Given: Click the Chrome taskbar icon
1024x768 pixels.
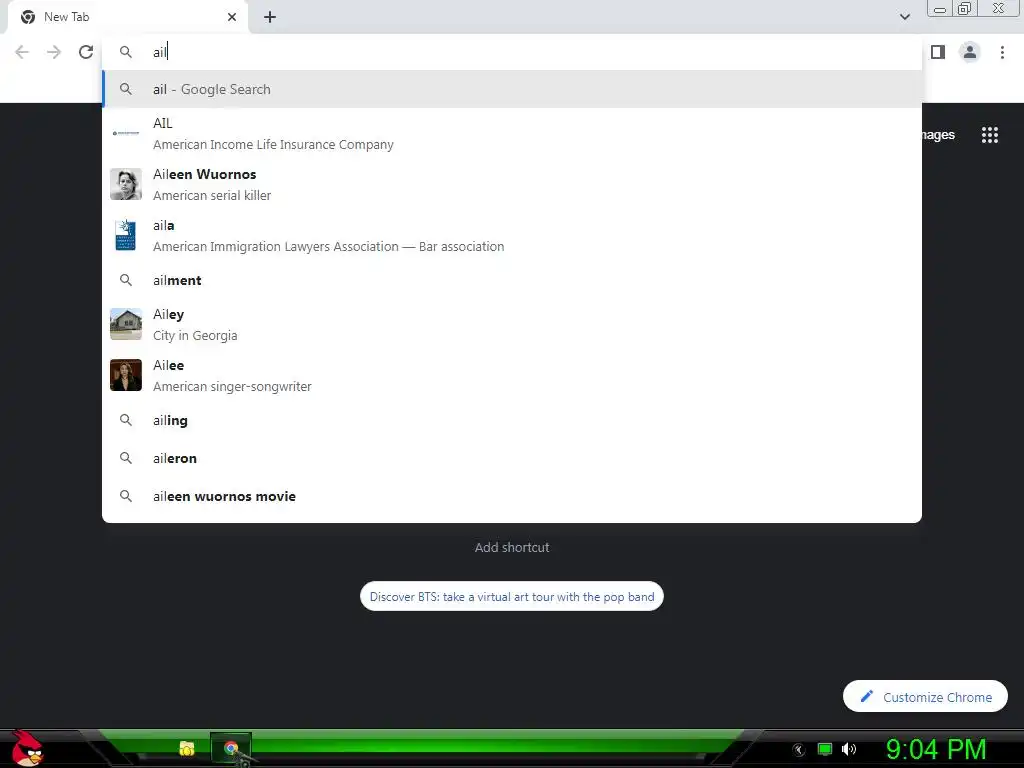Looking at the screenshot, I should coord(231,748).
